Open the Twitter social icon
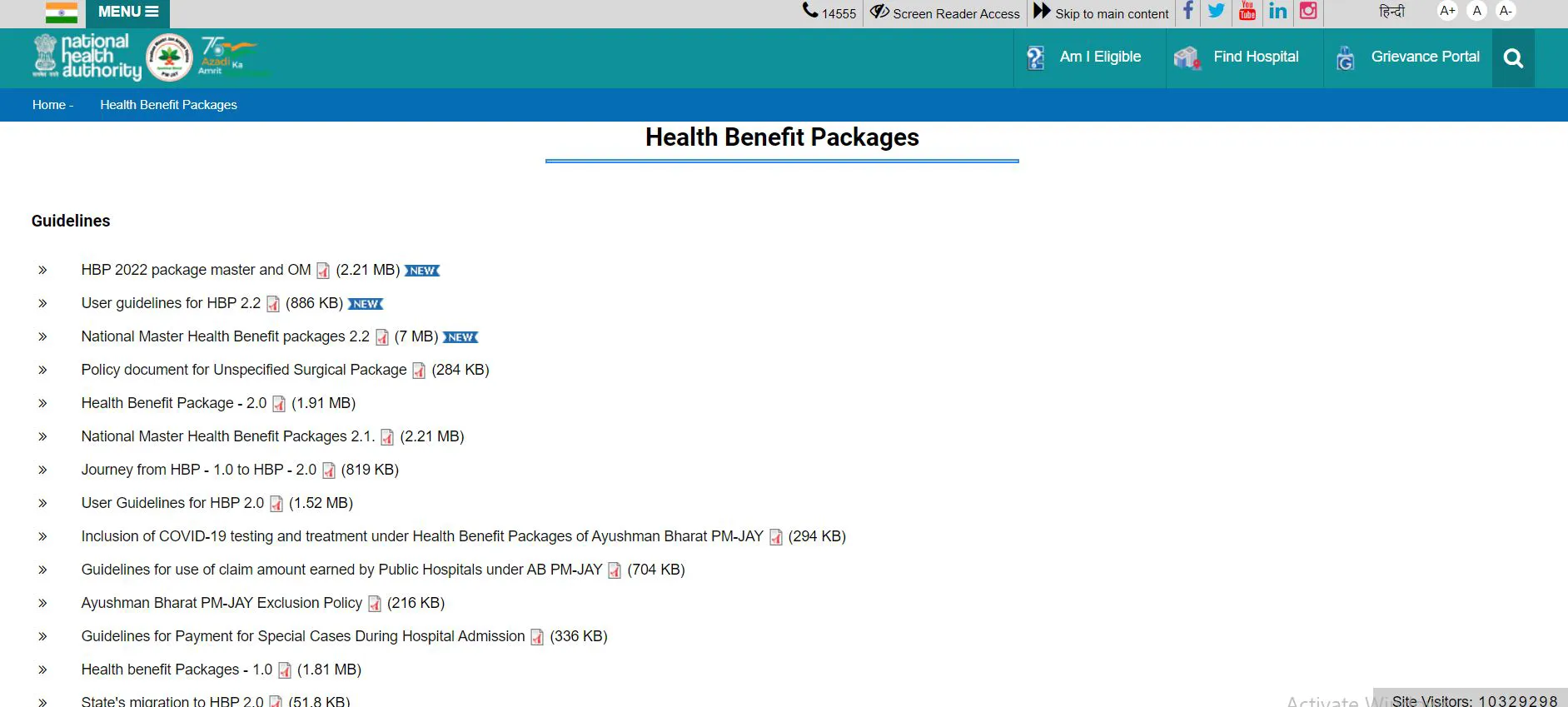Viewport: 1568px width, 707px height. click(1217, 12)
